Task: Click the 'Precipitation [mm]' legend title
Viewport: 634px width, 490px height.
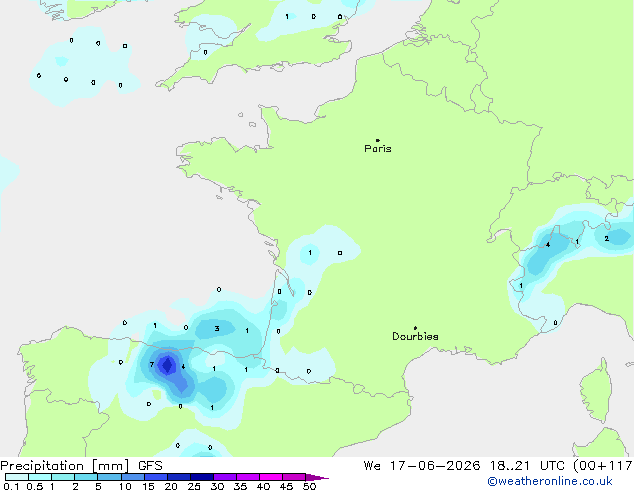Action: pyautogui.click(x=65, y=466)
